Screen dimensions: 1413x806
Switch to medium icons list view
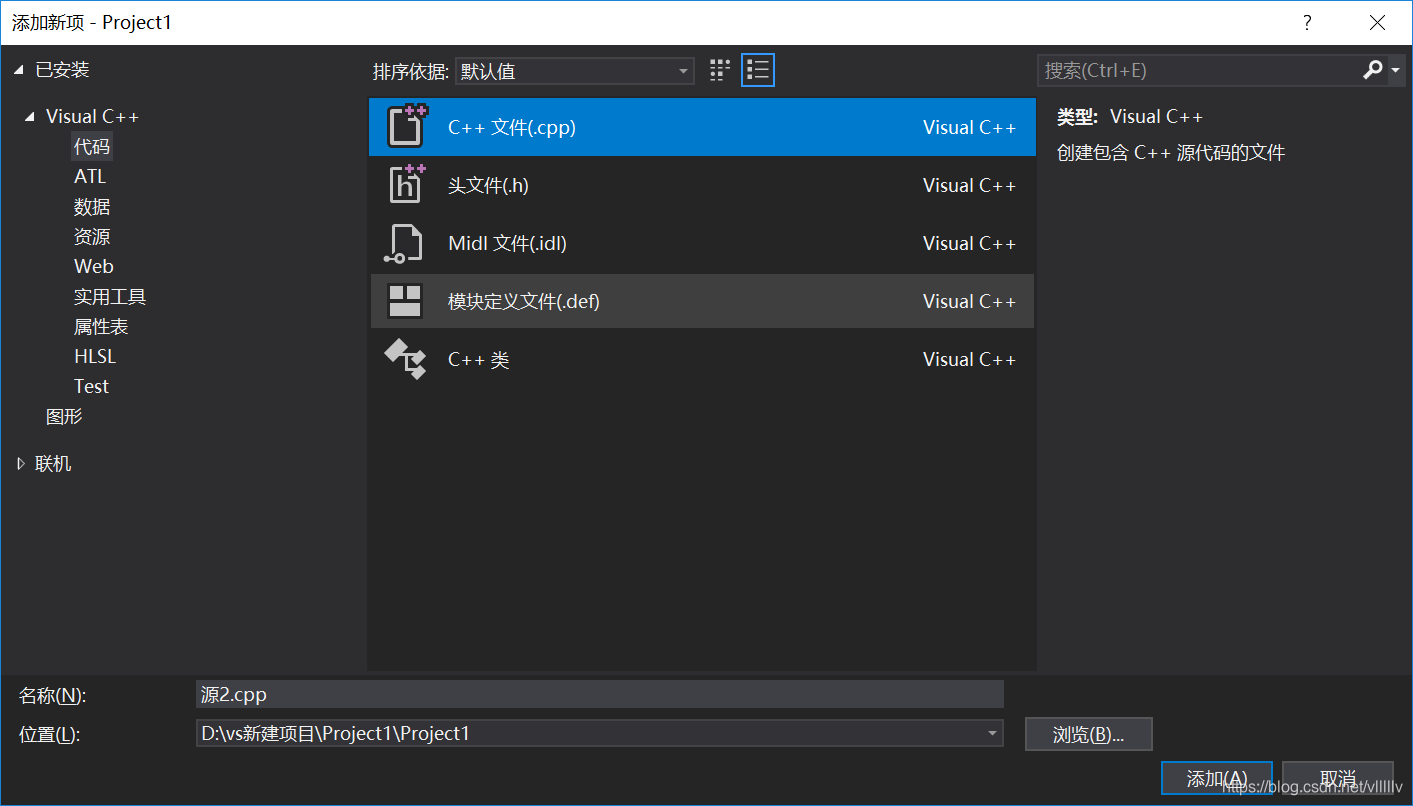[x=758, y=70]
